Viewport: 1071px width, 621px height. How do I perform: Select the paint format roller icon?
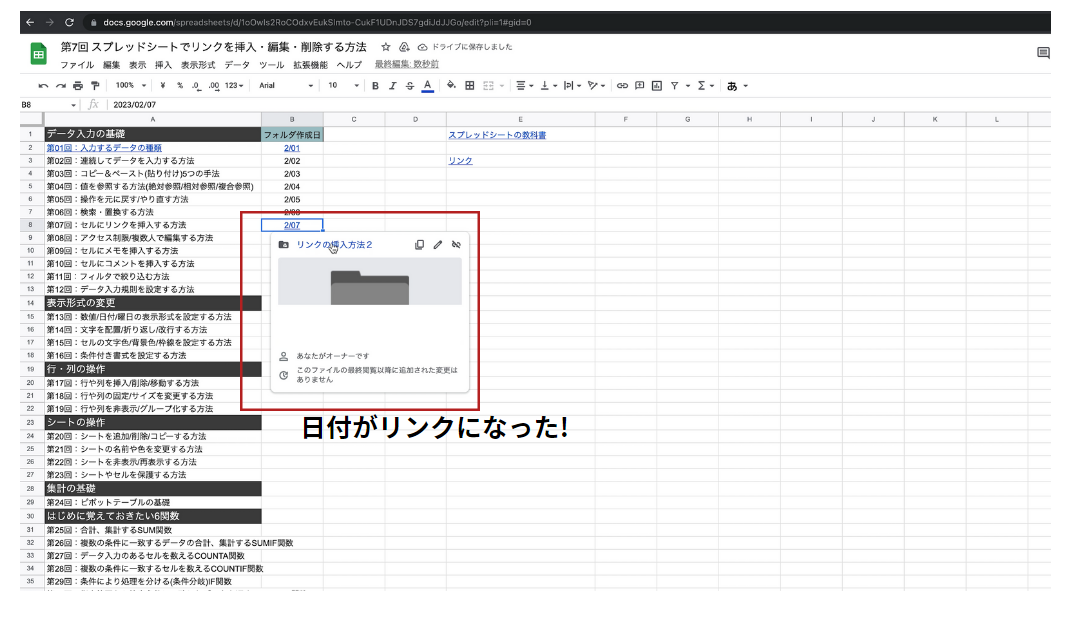[x=95, y=86]
